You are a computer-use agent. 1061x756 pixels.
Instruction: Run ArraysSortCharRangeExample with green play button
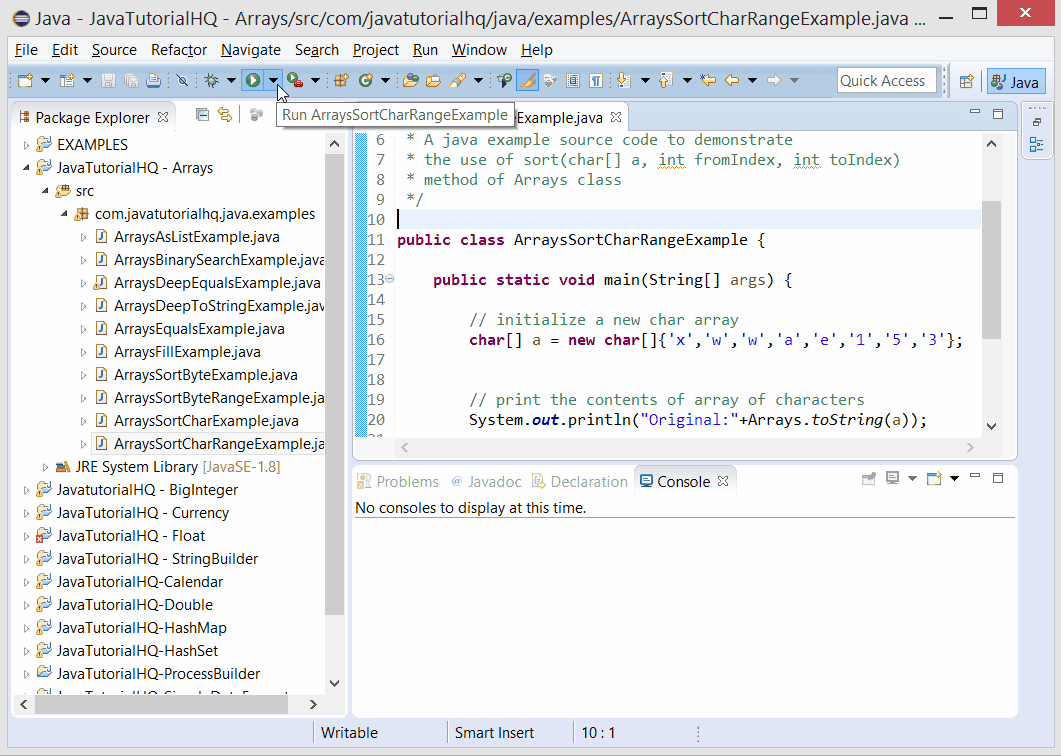click(253, 81)
